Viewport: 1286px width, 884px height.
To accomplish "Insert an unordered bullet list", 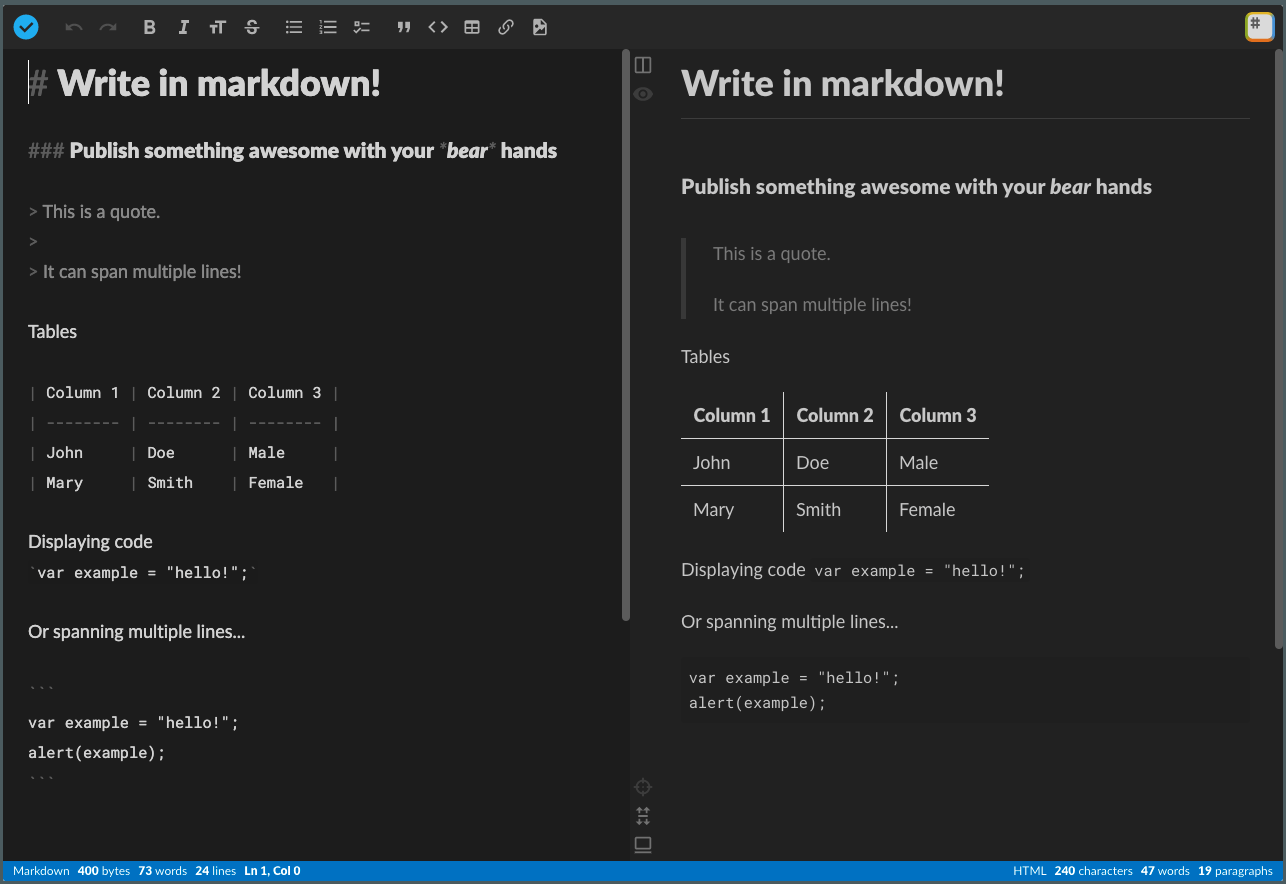I will [294, 27].
